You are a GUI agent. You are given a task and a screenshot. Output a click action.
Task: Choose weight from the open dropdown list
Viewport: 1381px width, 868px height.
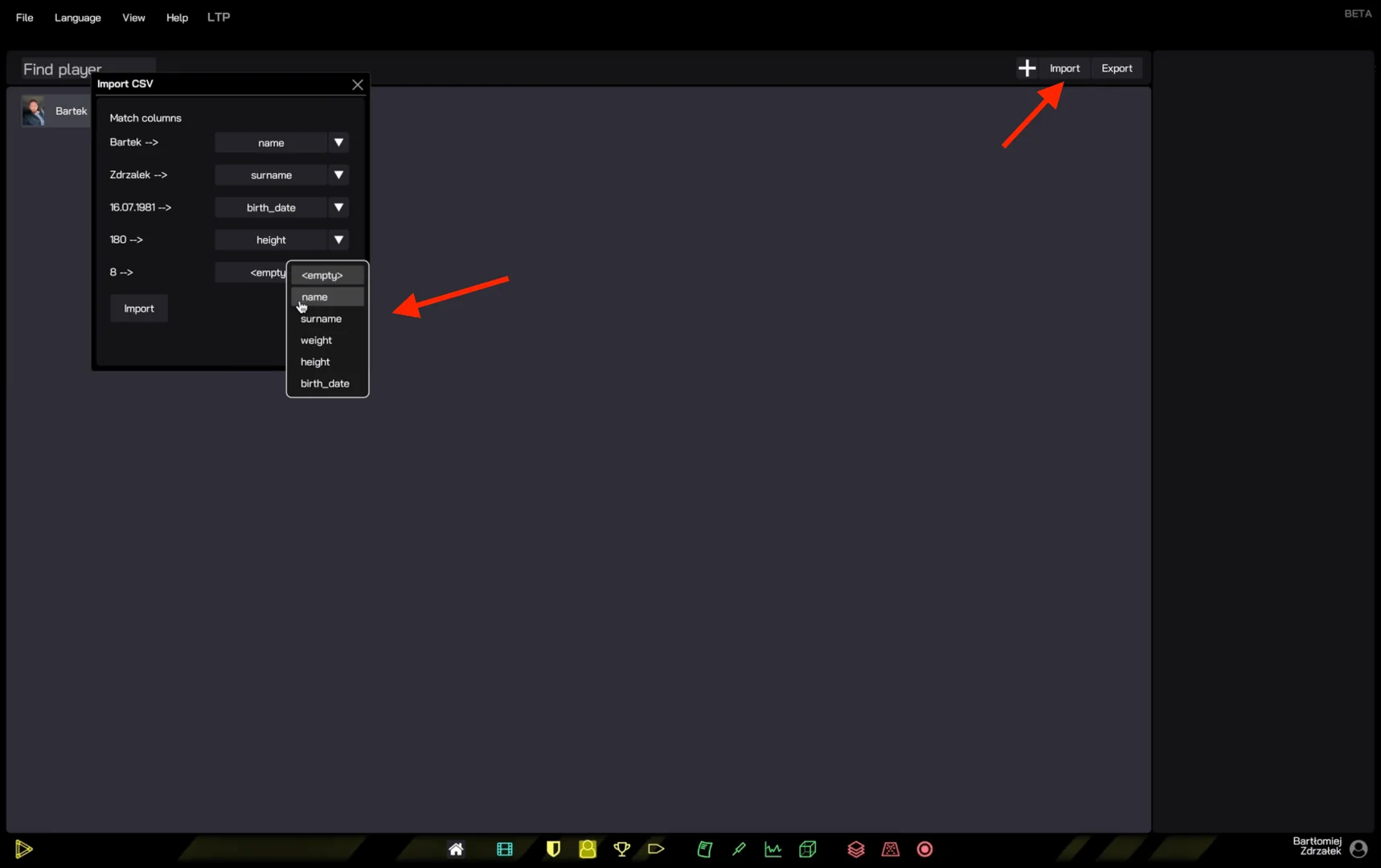(x=317, y=341)
